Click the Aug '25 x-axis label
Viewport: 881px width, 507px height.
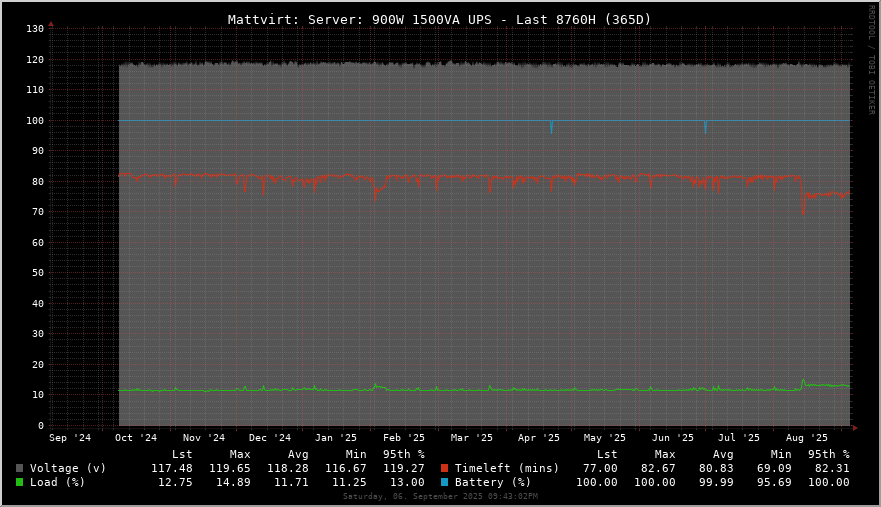807,438
